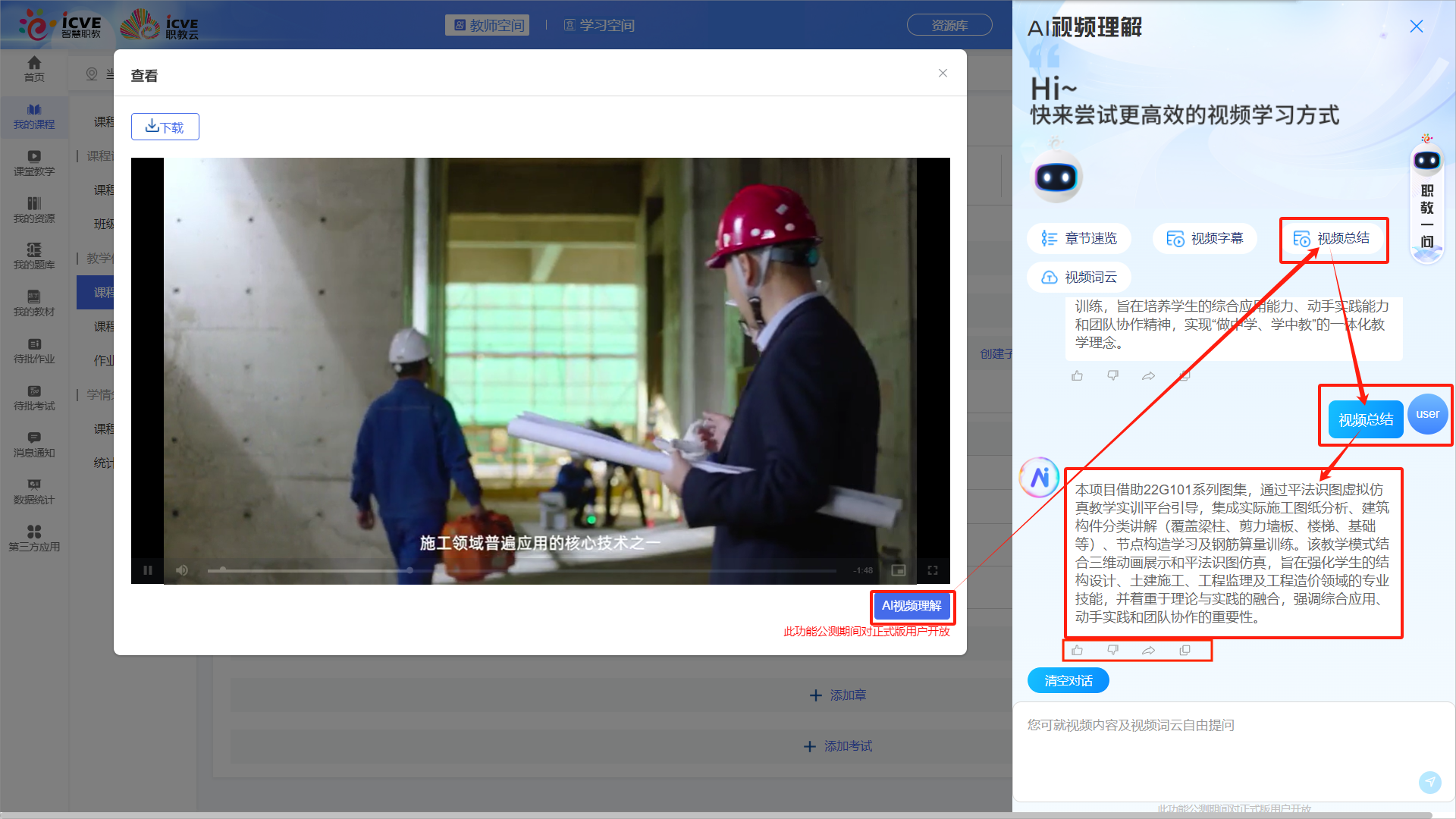Switch to 学习空间 tab
Image resolution: width=1456 pixels, height=819 pixels.
coord(599,25)
